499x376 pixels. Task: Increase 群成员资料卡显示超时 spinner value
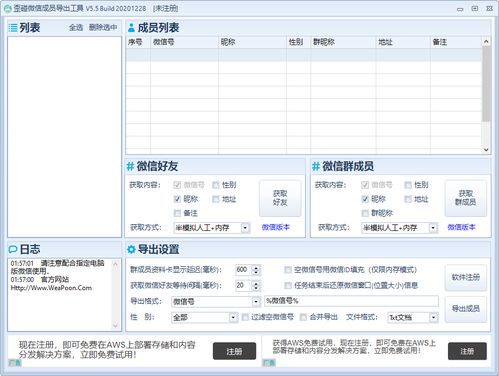tap(256, 267)
